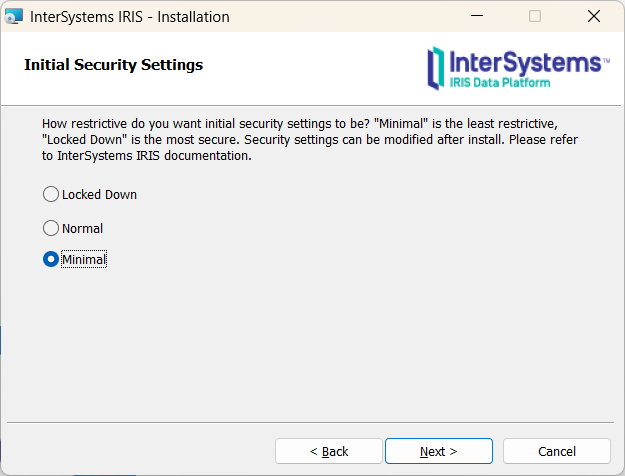Click the InterSystems wordmark in the header
The height and width of the screenshot is (476, 625).
coord(525,62)
